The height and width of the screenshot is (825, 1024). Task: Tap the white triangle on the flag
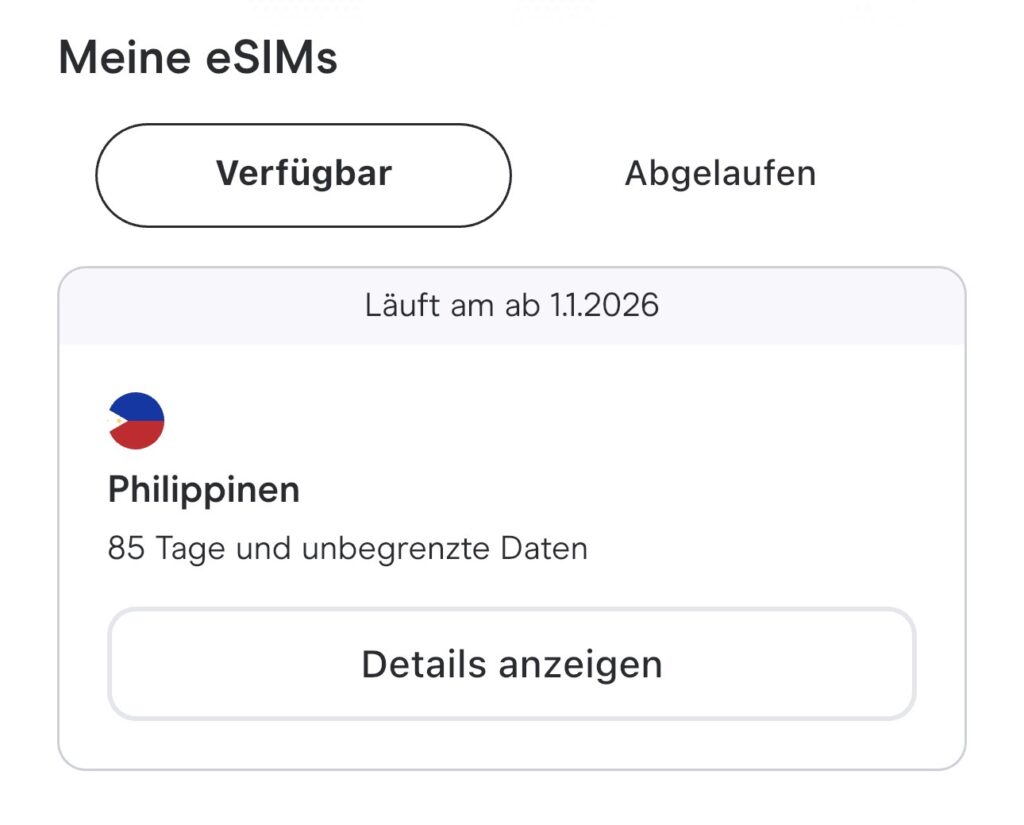(x=117, y=421)
